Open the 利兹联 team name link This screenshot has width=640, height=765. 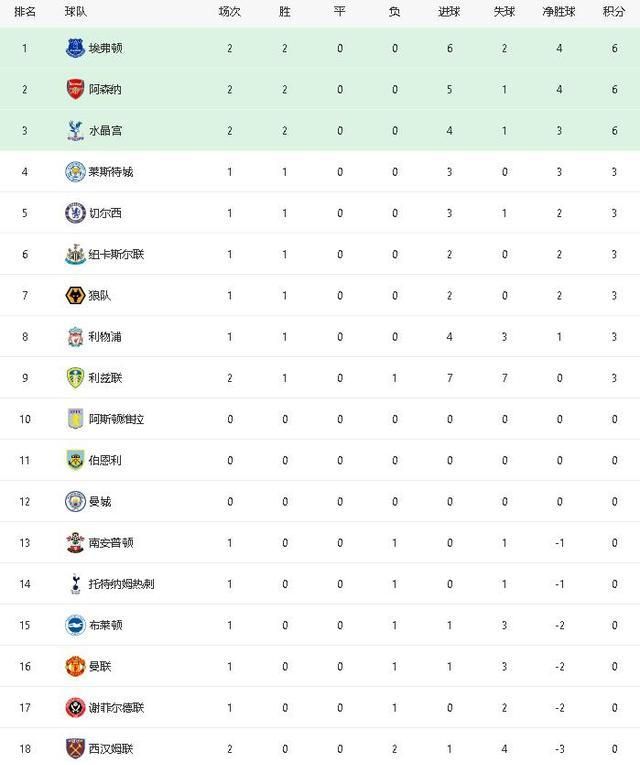pos(105,378)
